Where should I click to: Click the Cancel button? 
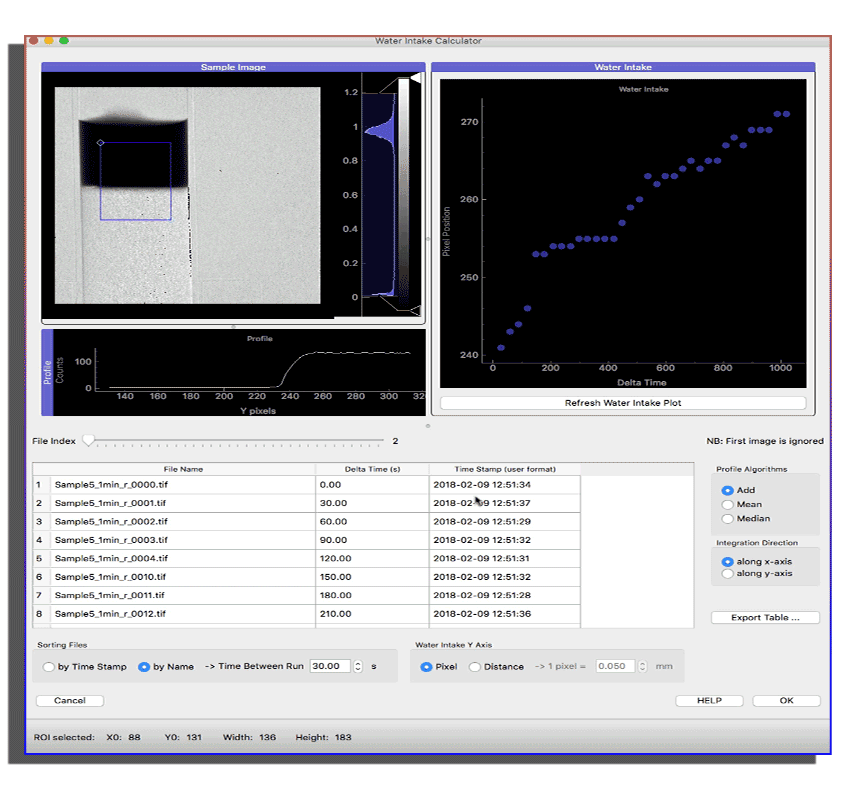point(69,701)
